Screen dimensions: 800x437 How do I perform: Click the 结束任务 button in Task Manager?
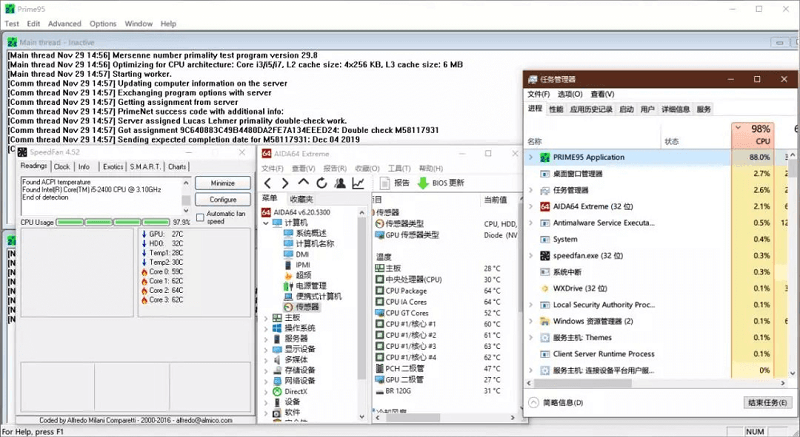point(766,403)
